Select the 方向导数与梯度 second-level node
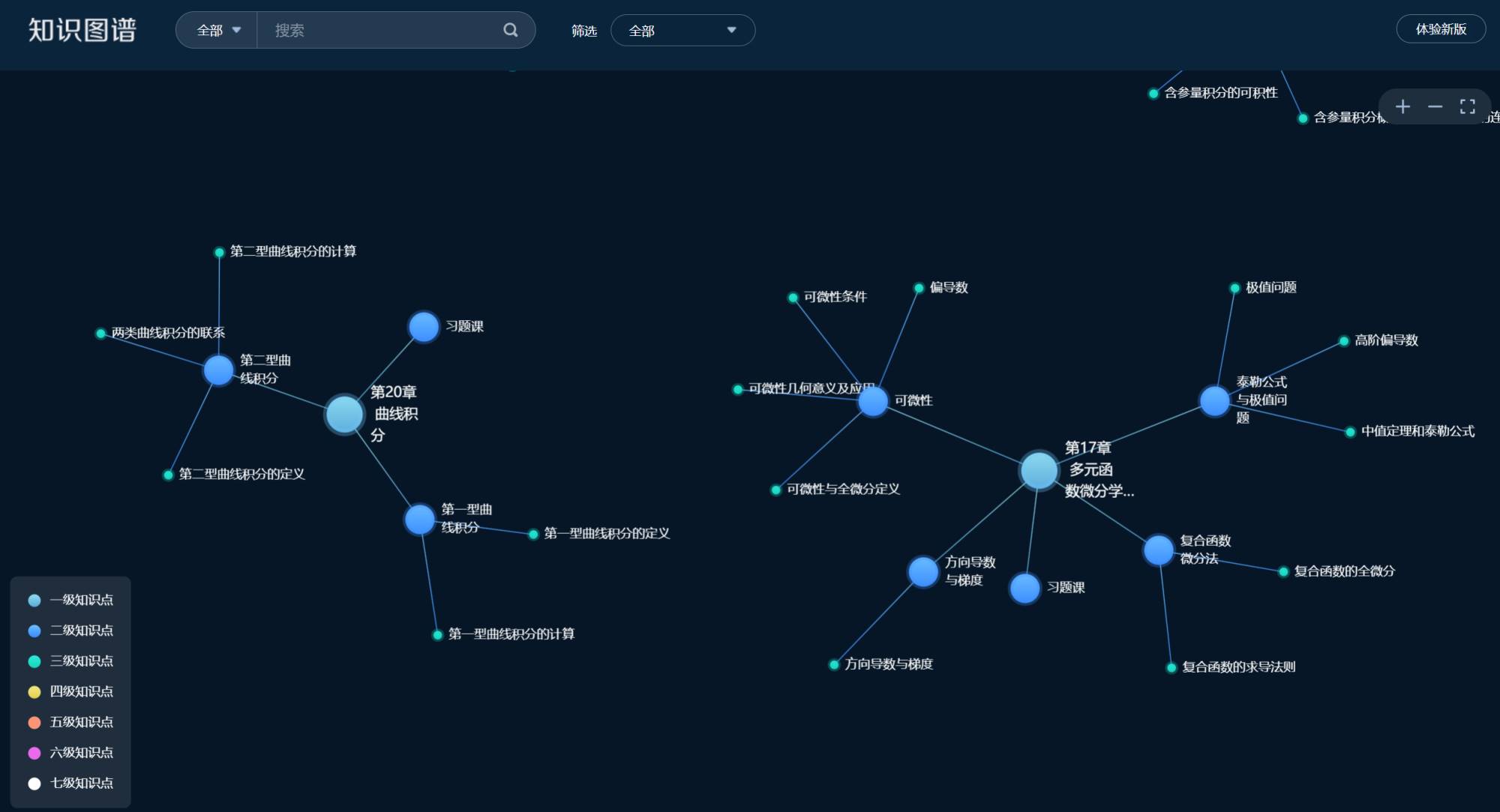Image resolution: width=1500 pixels, height=812 pixels. pos(923,571)
